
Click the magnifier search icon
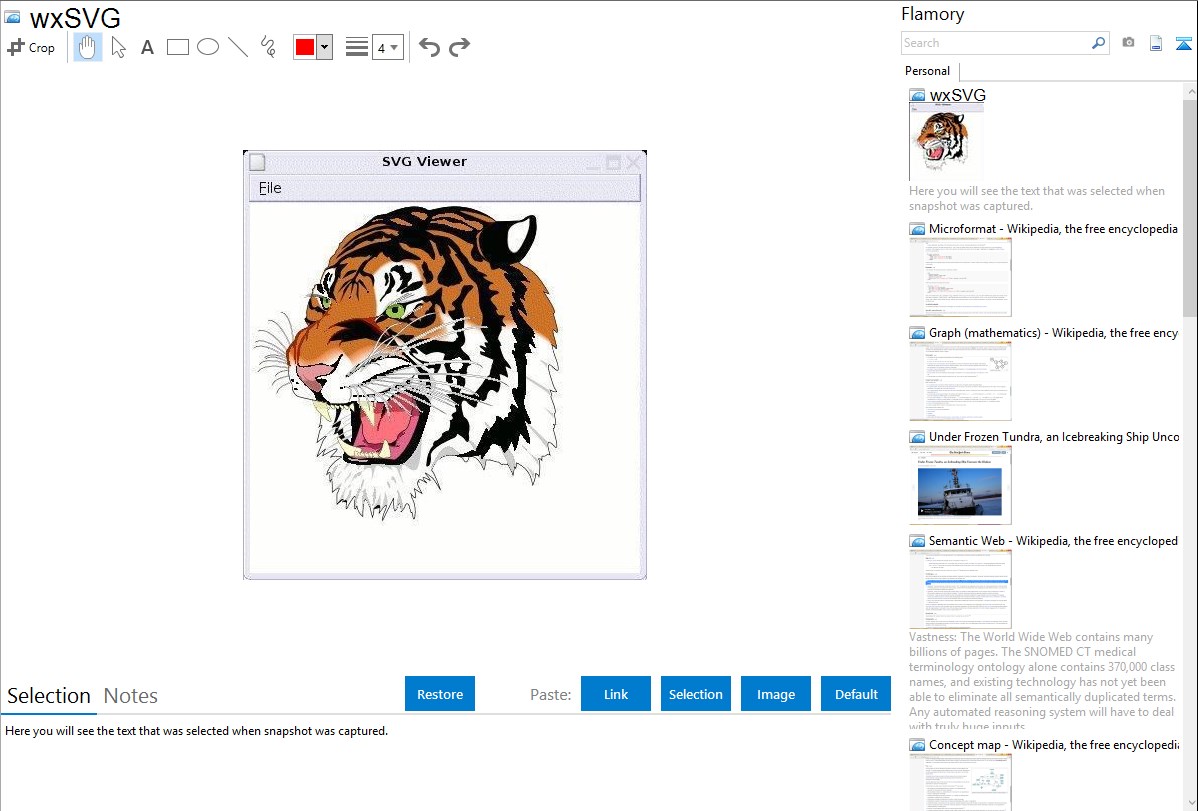1098,43
